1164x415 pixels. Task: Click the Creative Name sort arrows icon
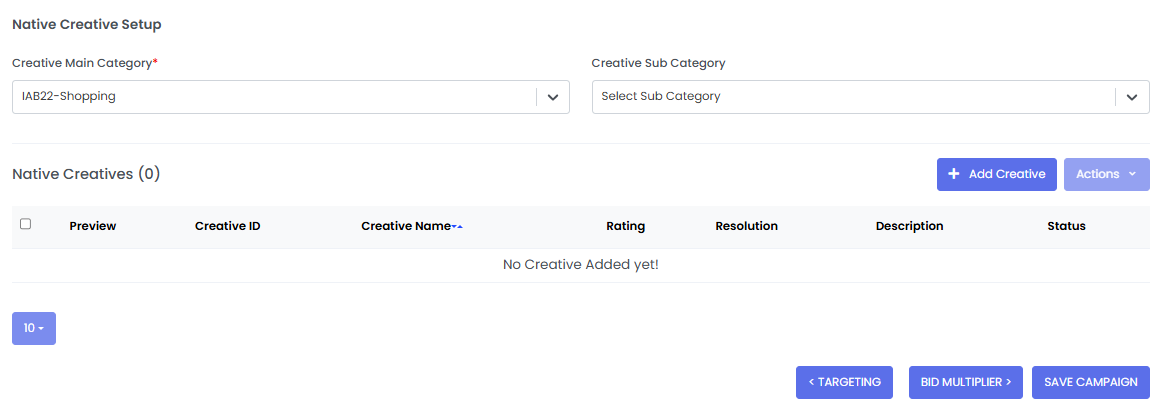pyautogui.click(x=457, y=227)
